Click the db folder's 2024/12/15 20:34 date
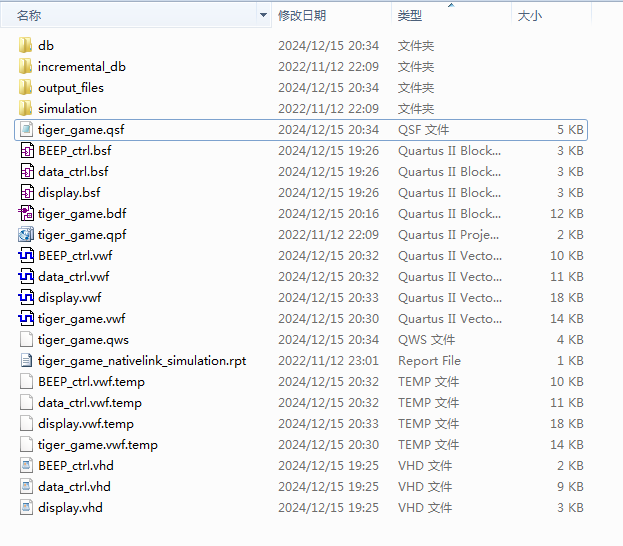 (328, 45)
